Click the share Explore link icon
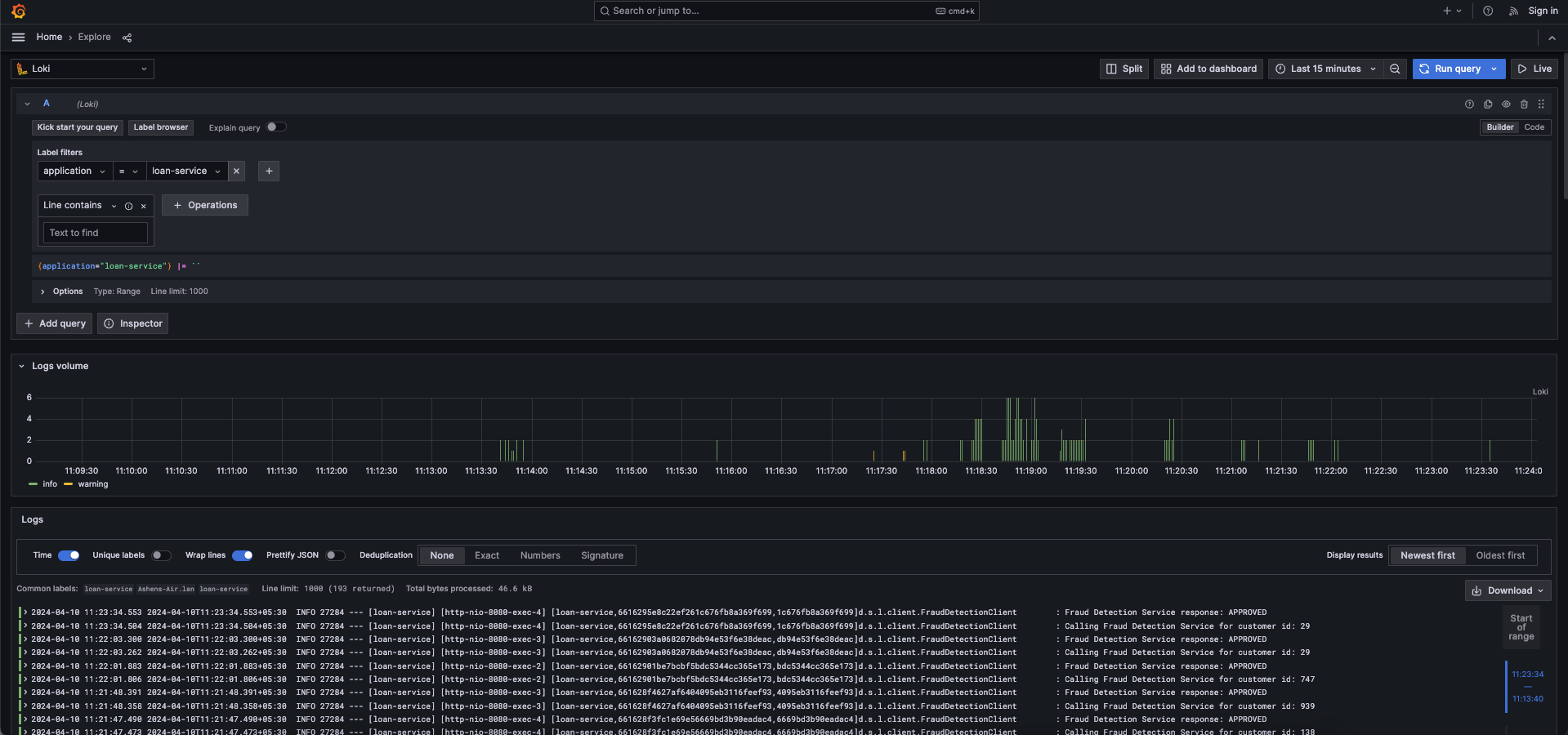The height and width of the screenshot is (735, 1568). point(127,38)
